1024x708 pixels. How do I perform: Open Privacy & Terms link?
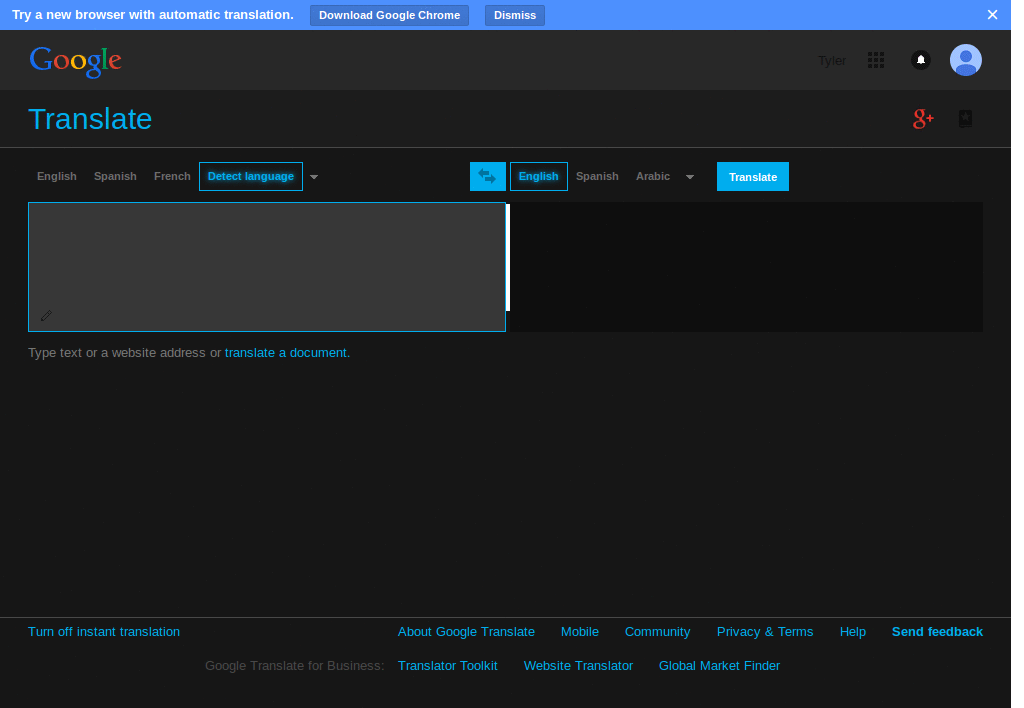coord(765,632)
